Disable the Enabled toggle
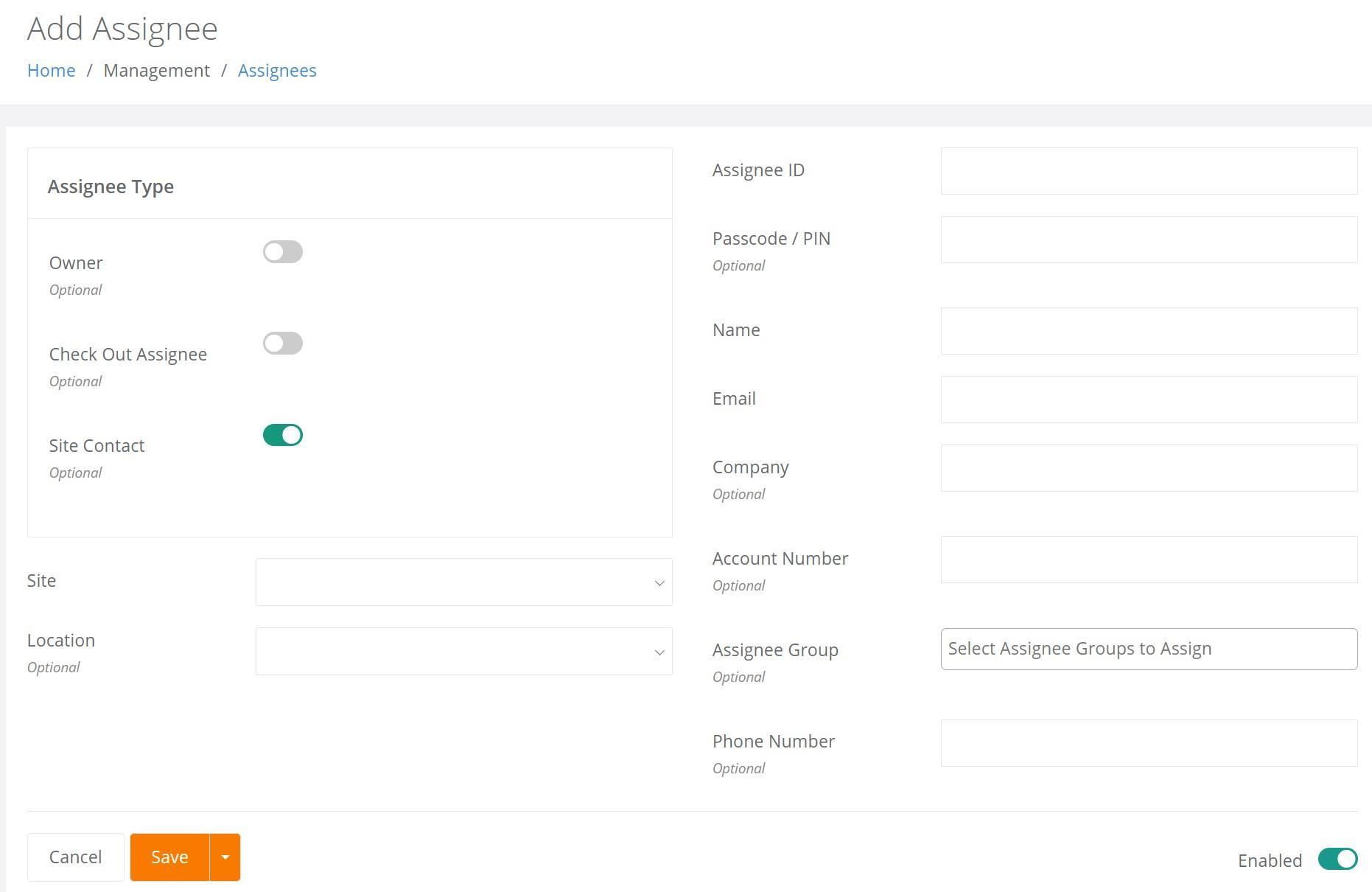 pyautogui.click(x=1337, y=859)
